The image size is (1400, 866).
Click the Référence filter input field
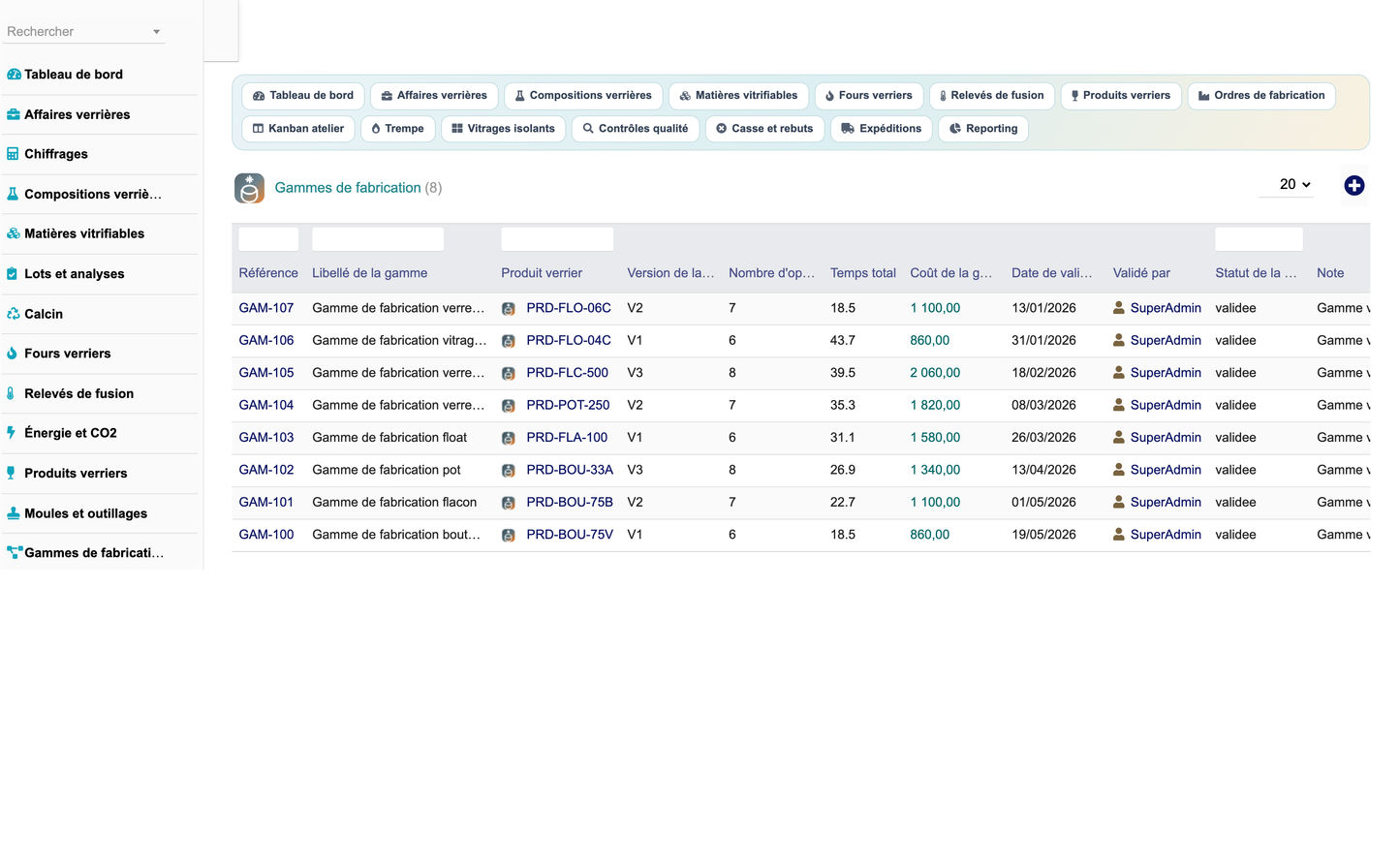pos(268,239)
